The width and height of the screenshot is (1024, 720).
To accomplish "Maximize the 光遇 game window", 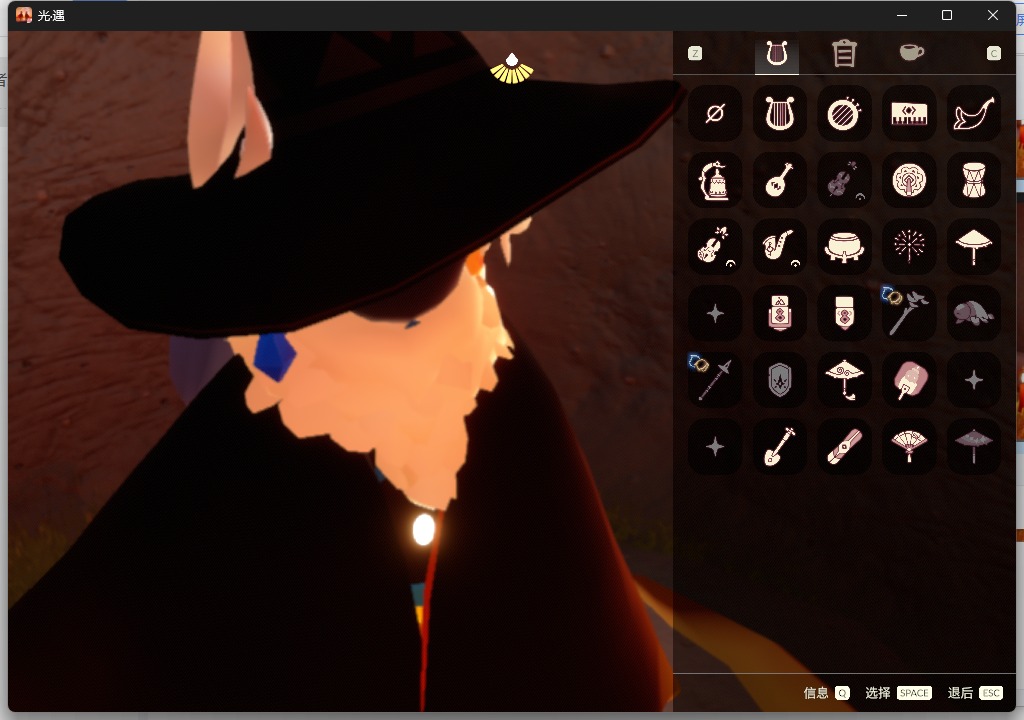I will (946, 15).
